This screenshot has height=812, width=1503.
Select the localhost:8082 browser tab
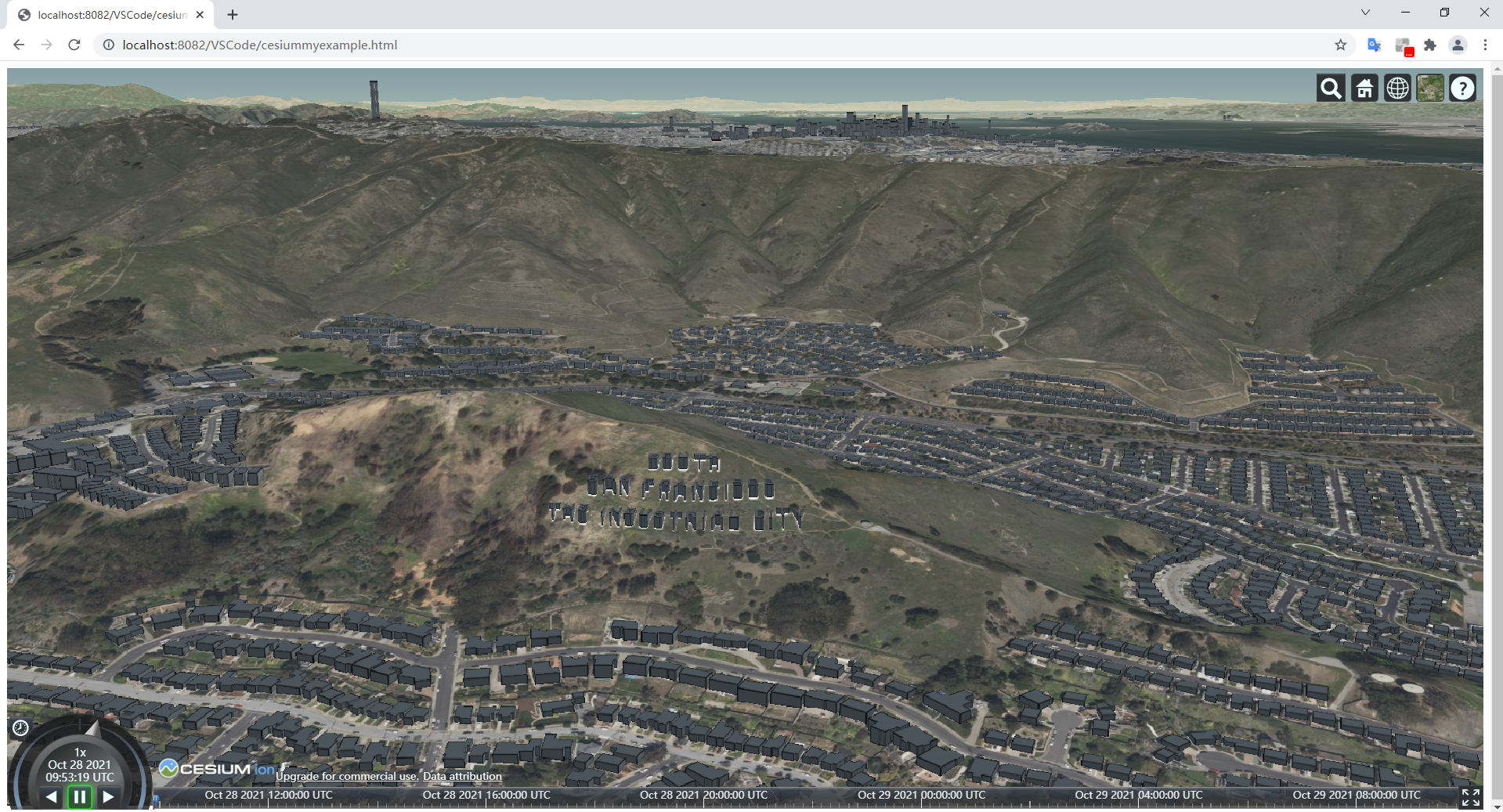point(110,15)
